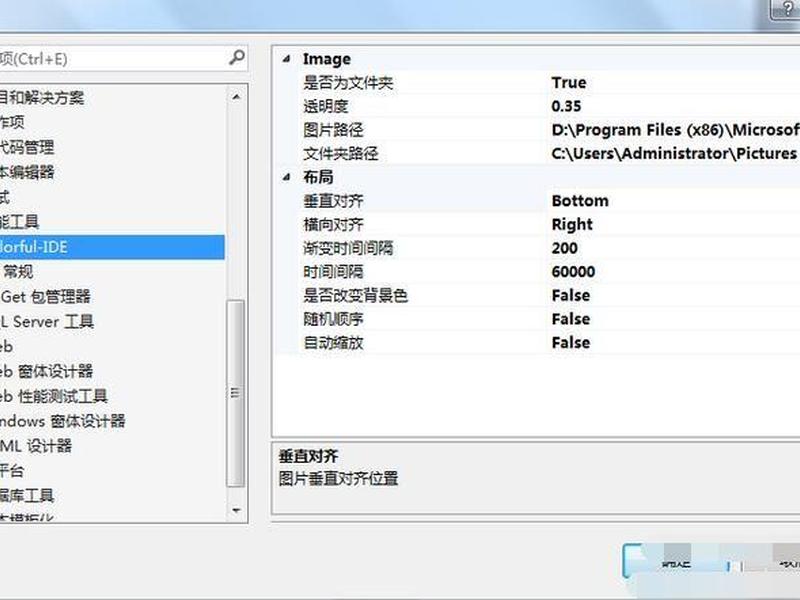Edit the 60000 time interval value
The height and width of the screenshot is (600, 800).
tap(573, 272)
